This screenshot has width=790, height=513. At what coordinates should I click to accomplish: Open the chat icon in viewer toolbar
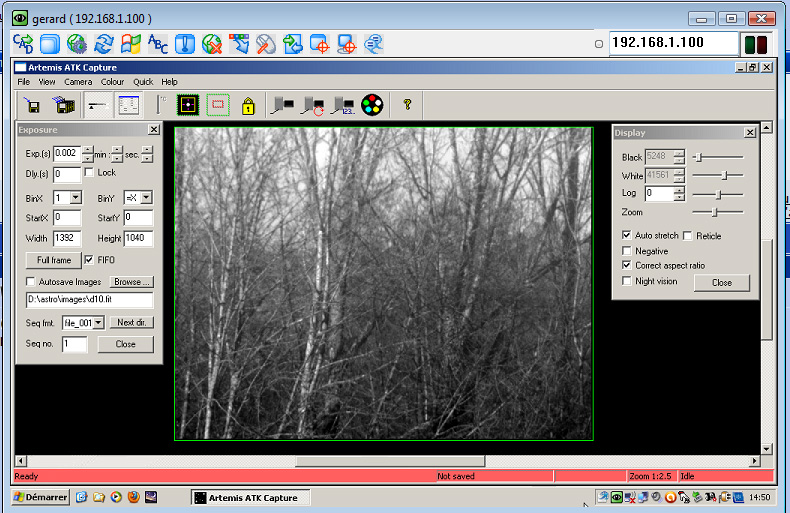373,44
